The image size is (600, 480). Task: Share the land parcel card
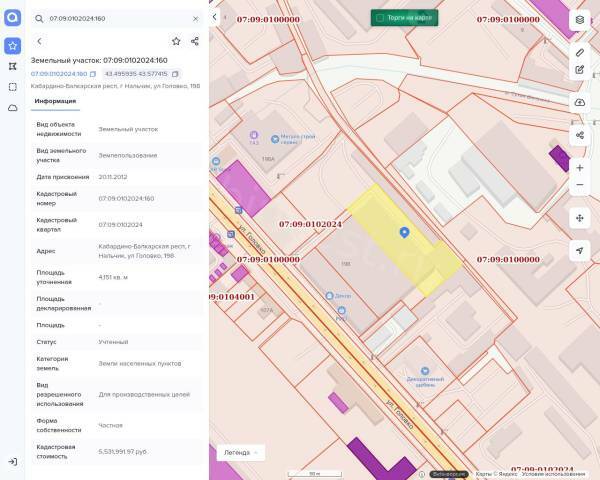195,41
